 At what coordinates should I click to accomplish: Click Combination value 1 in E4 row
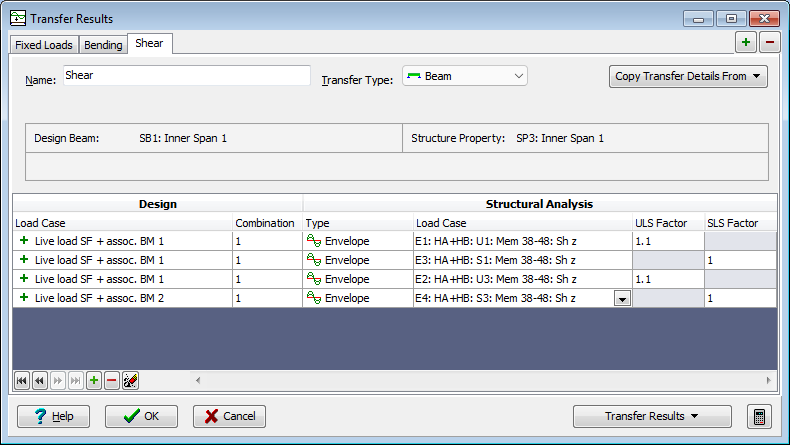[267, 298]
